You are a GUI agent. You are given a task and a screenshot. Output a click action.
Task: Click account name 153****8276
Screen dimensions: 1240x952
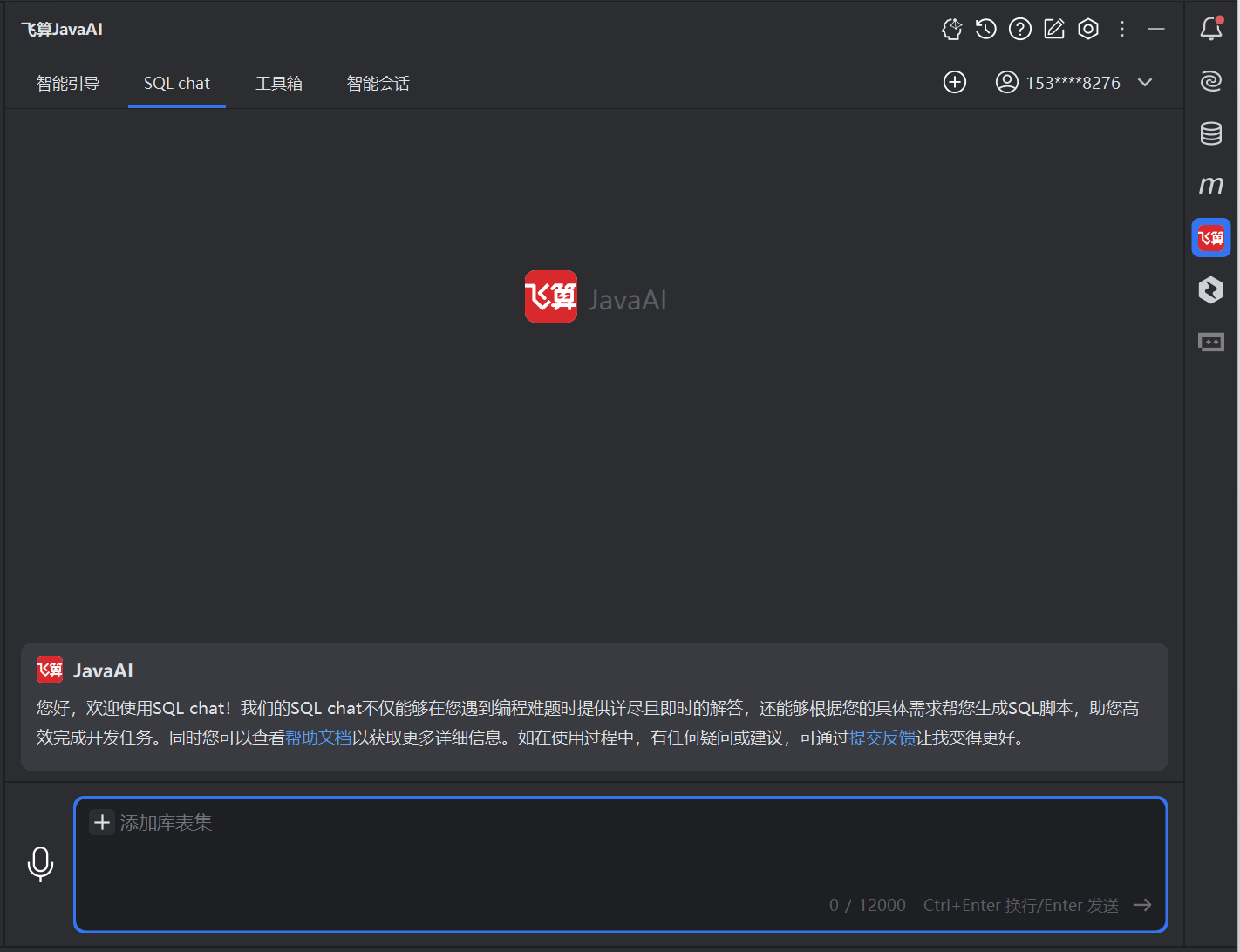coord(1073,83)
